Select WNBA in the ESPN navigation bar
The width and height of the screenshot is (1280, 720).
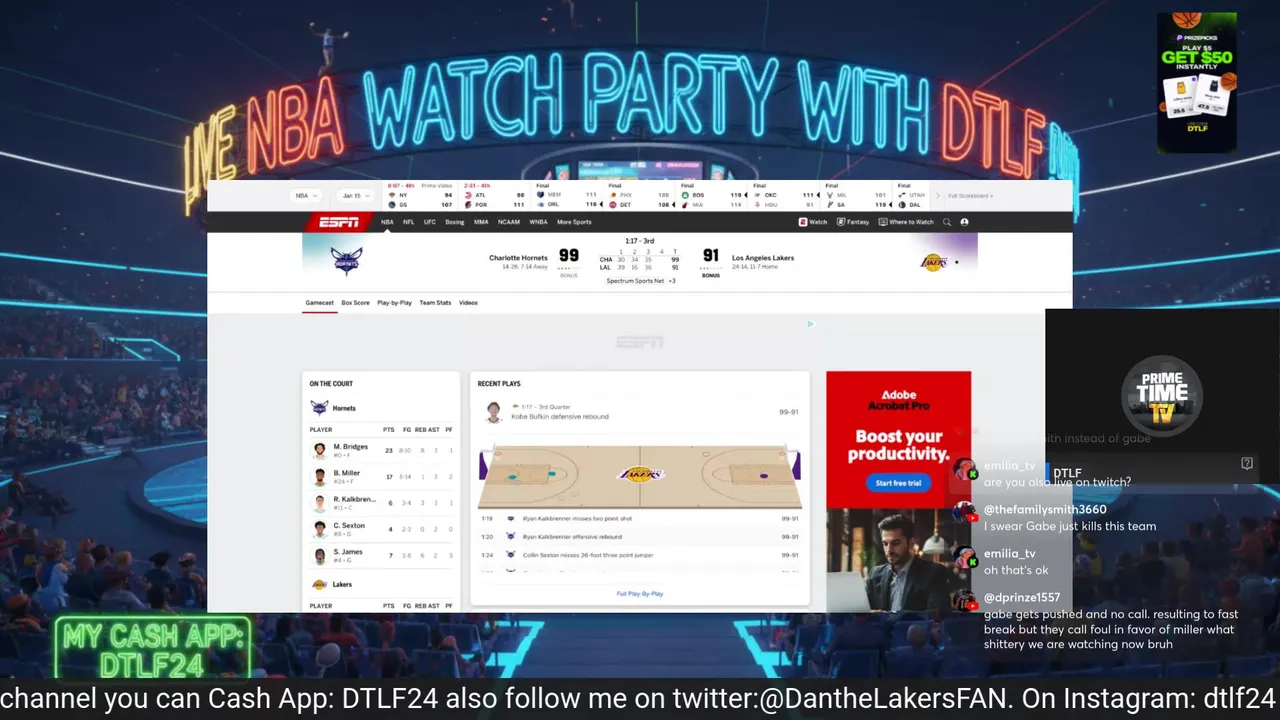click(538, 222)
